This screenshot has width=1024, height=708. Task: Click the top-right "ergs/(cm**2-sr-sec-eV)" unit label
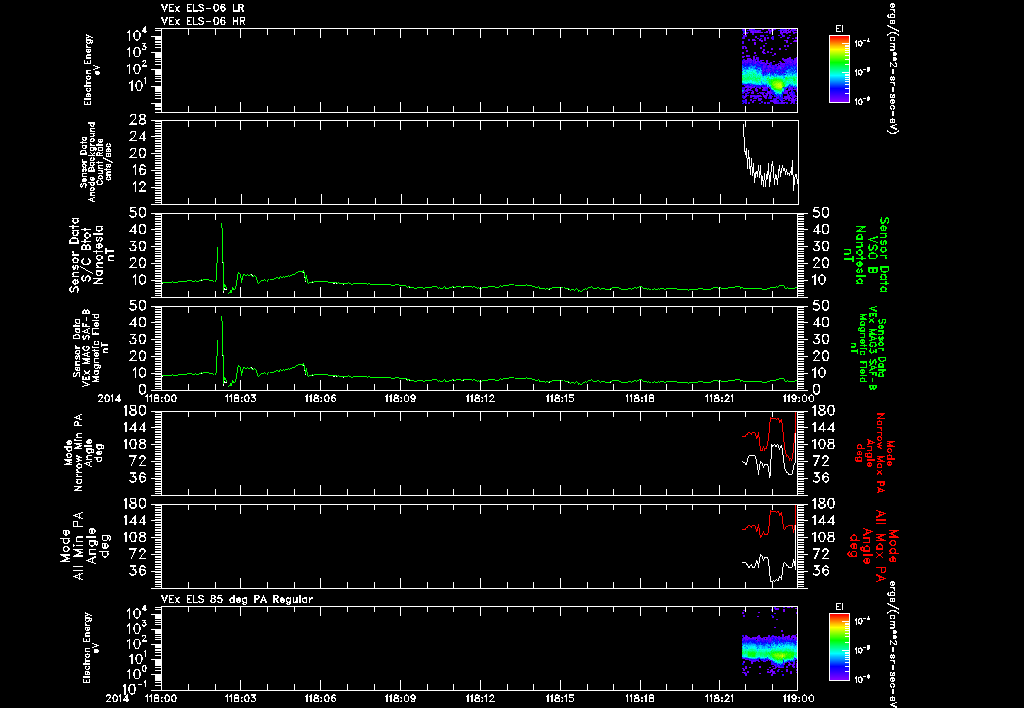[x=891, y=67]
